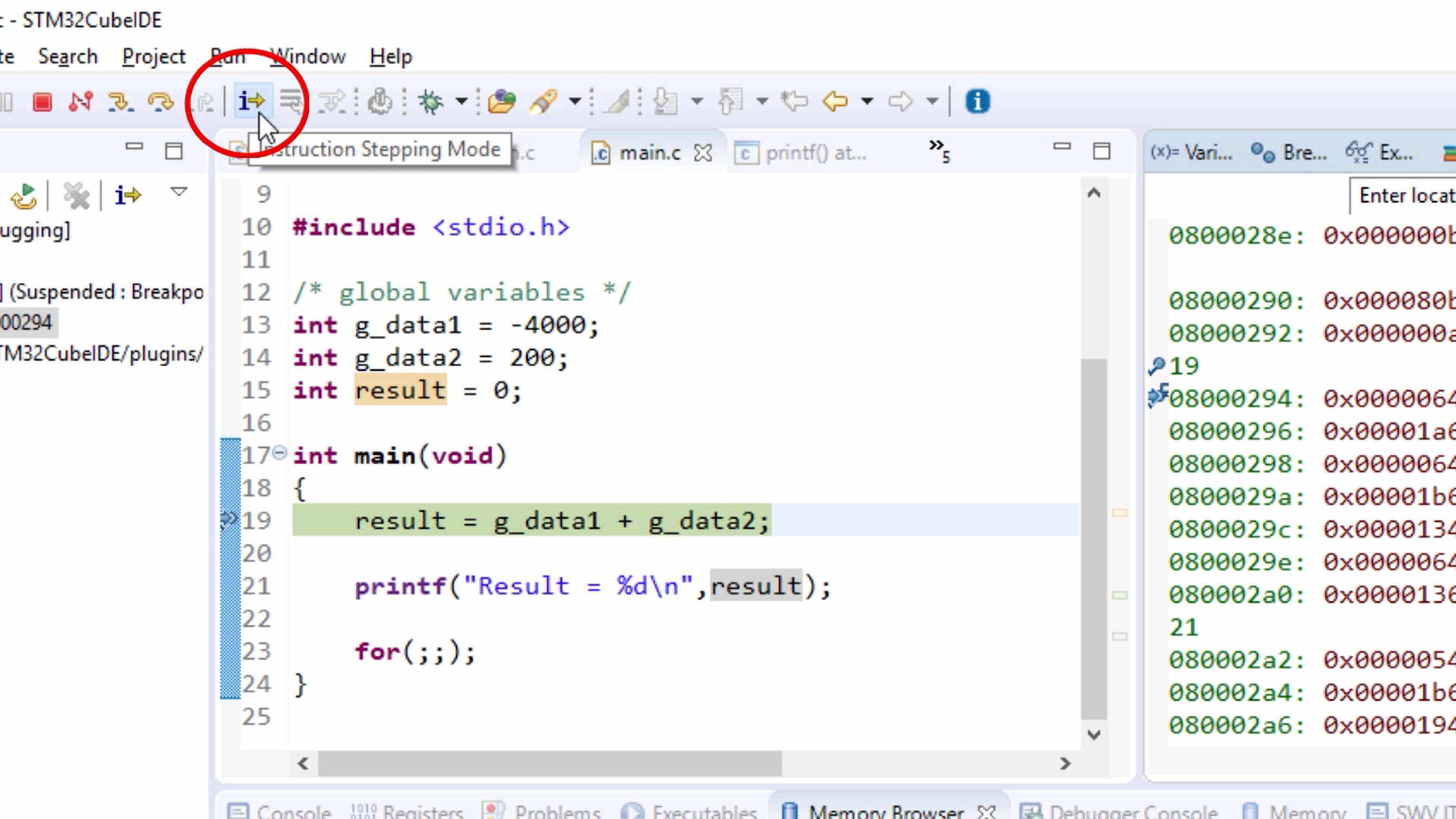Click the Open Element folder icon
The width and height of the screenshot is (1456, 819).
[501, 102]
